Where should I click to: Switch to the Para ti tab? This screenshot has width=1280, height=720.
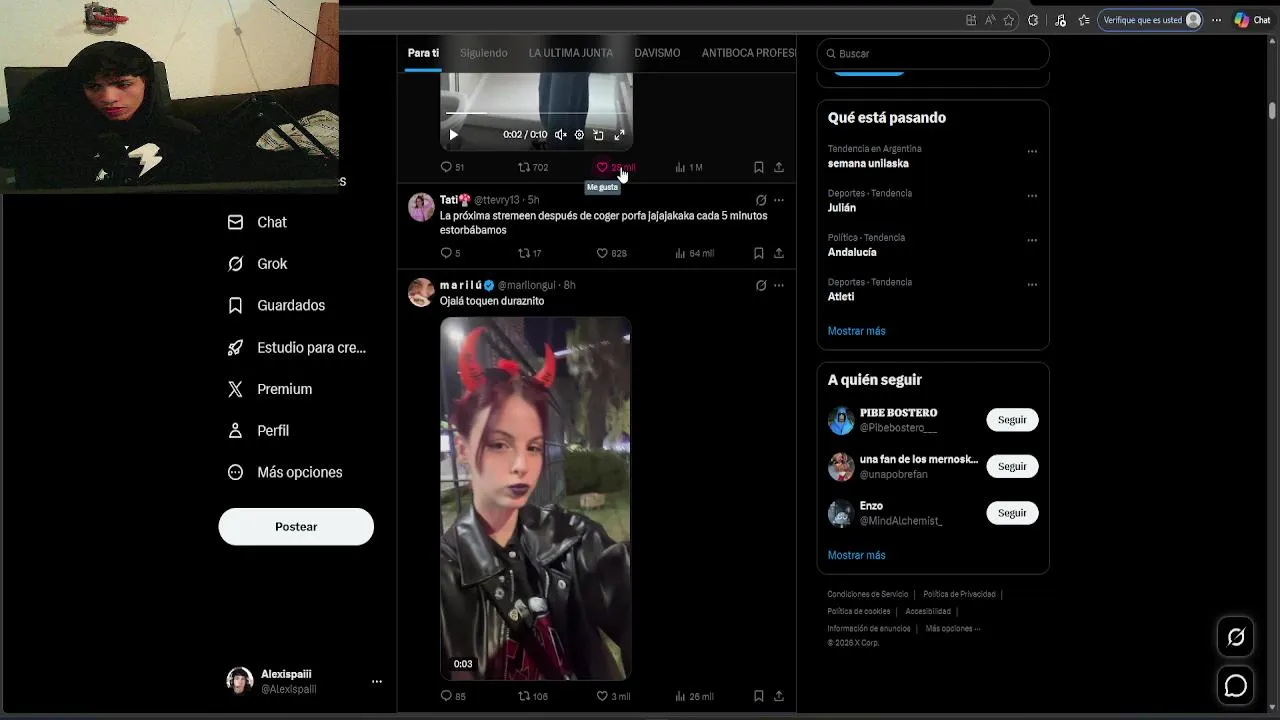click(423, 53)
